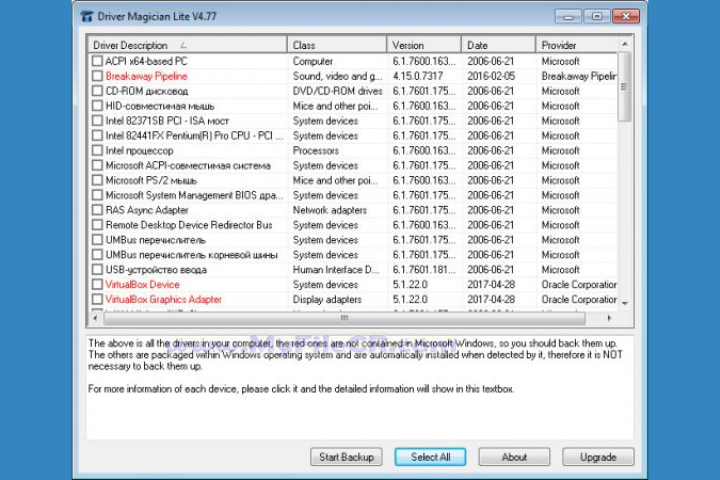Click the horizontal scrollbar right arrow
Screen dimensions: 720x480
click(x=609, y=318)
